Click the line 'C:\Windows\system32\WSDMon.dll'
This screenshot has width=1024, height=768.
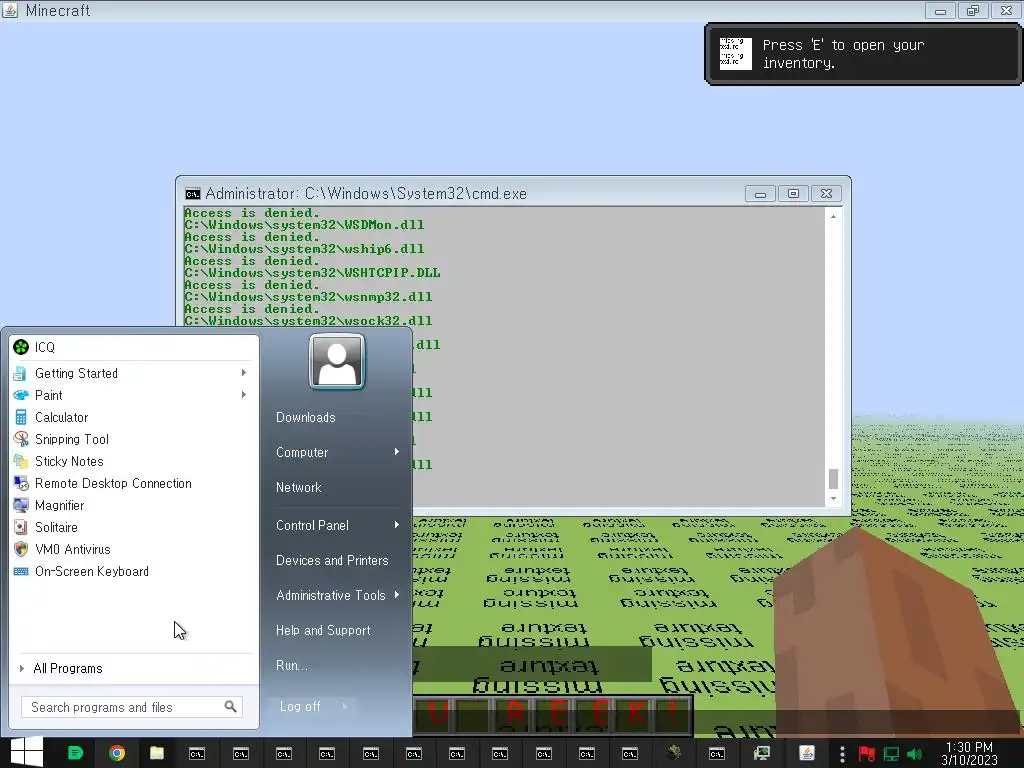tap(304, 225)
